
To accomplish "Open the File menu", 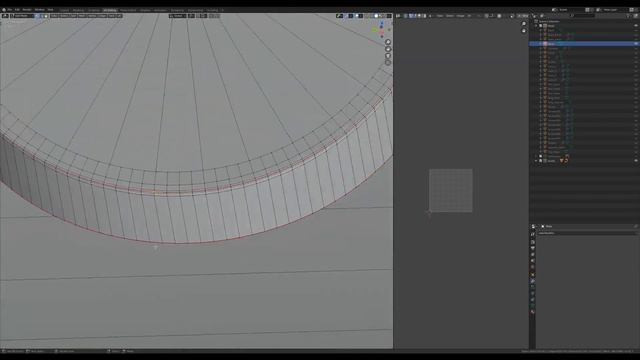I will click(9, 9).
